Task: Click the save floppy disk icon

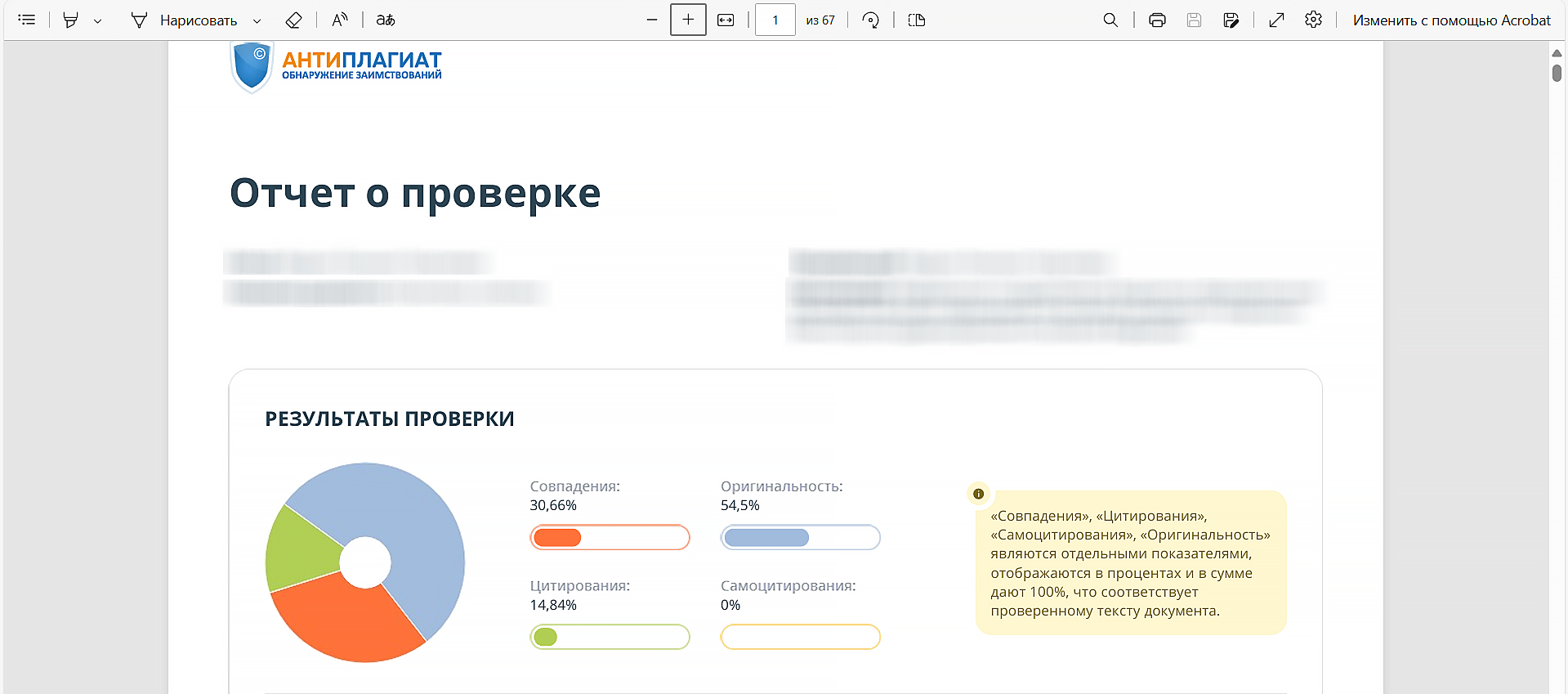Action: point(1194,20)
